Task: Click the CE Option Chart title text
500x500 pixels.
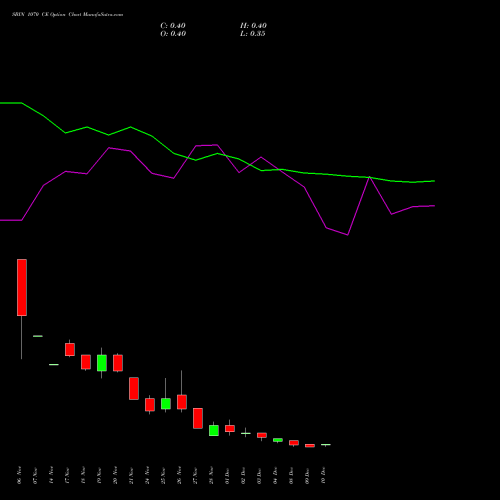Action: pos(67,15)
